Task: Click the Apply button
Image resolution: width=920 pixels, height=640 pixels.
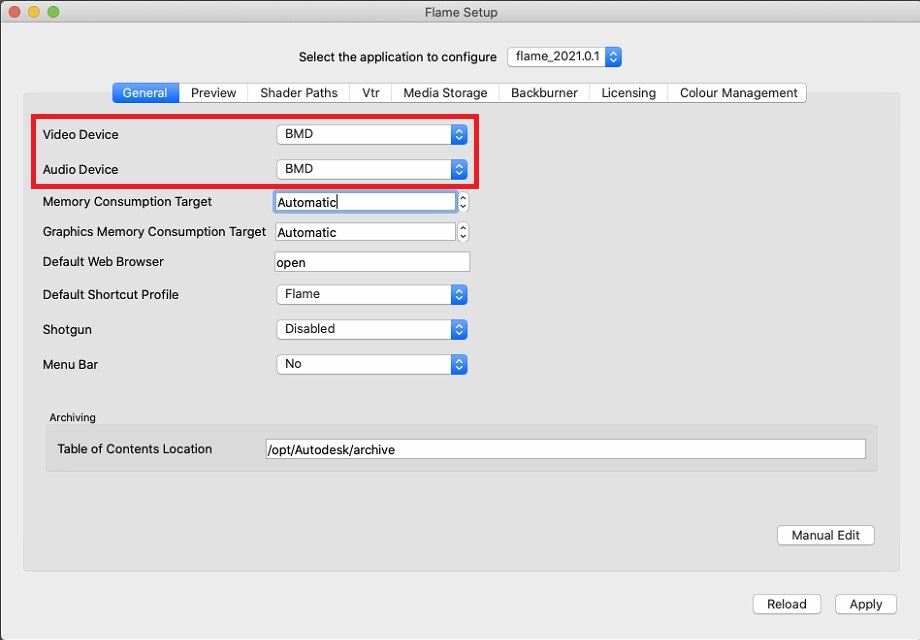Action: pos(865,604)
